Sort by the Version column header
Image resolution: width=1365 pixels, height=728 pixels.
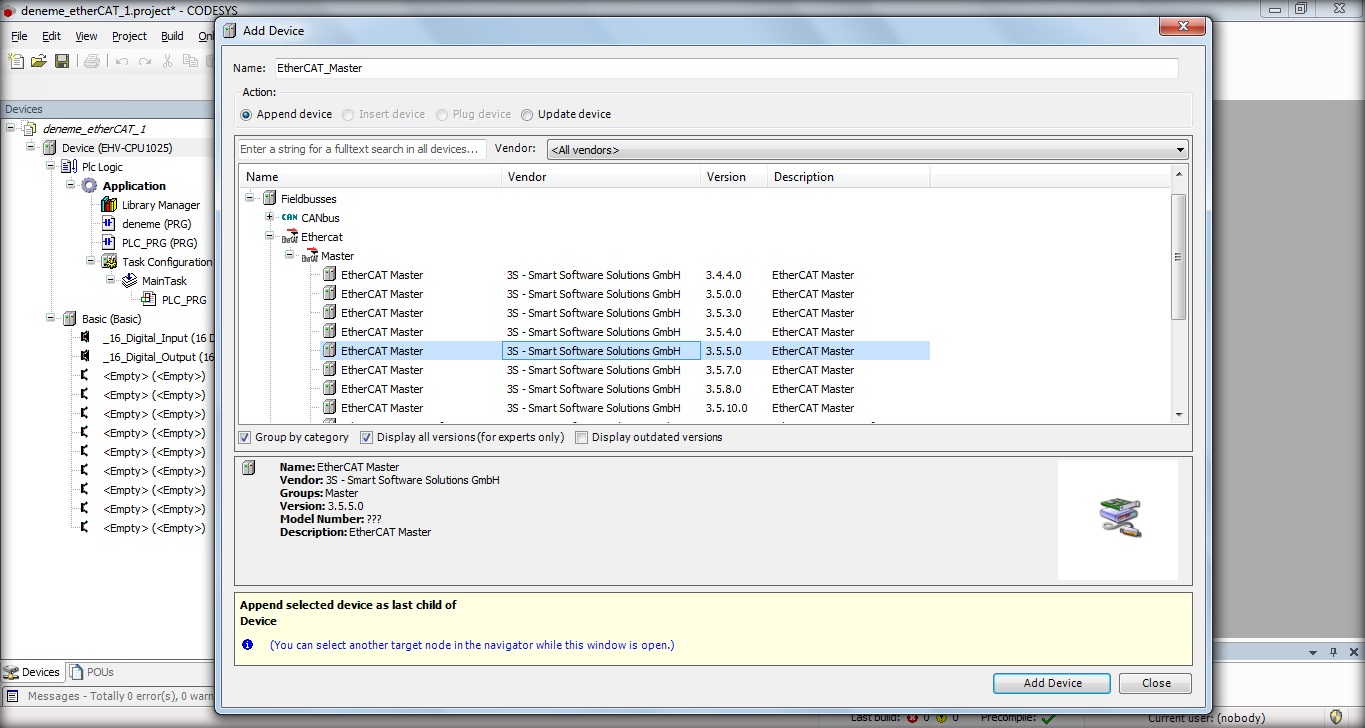click(x=734, y=177)
